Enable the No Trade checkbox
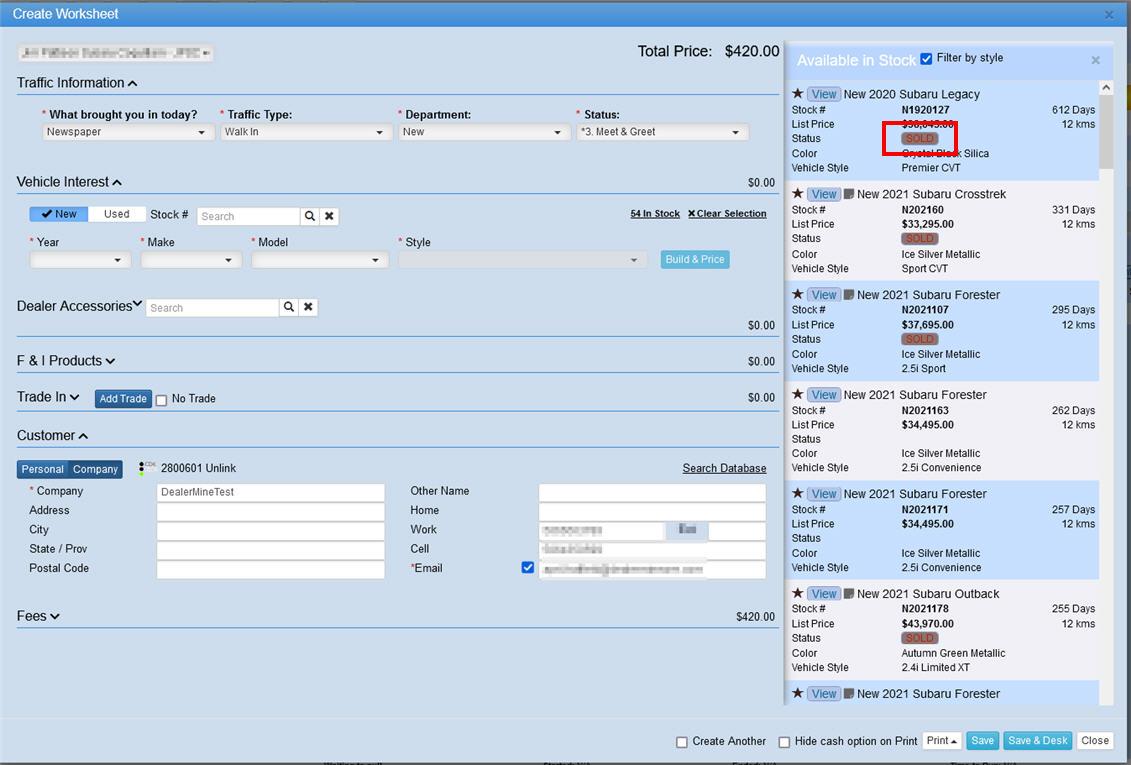This screenshot has height=765, width=1131. click(161, 400)
